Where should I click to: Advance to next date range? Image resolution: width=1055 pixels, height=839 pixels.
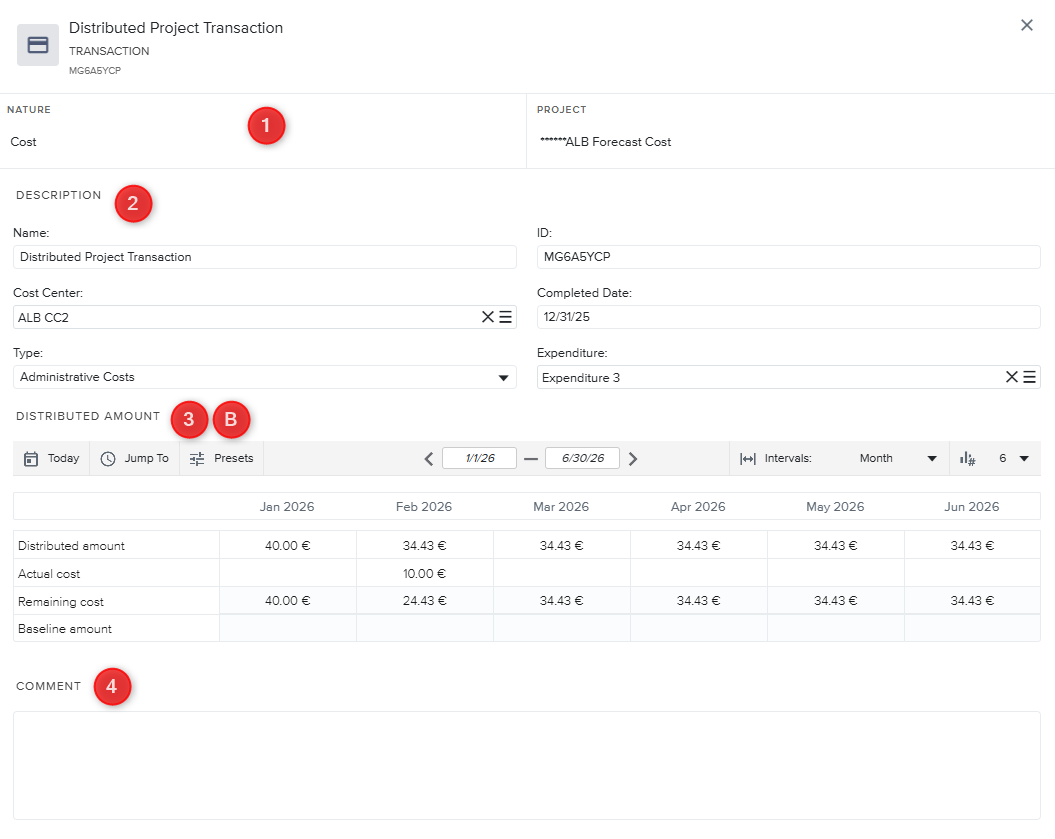[x=633, y=459]
